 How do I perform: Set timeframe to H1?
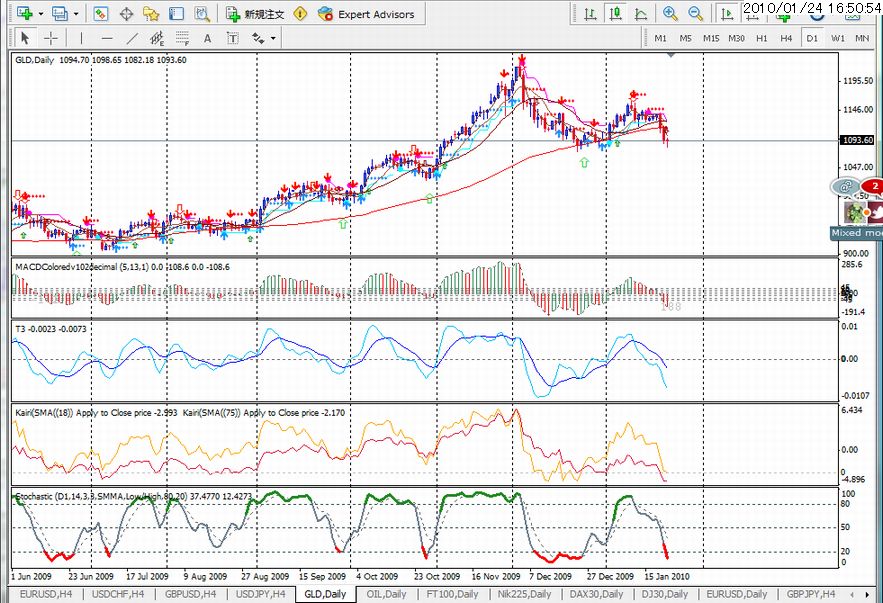761,38
